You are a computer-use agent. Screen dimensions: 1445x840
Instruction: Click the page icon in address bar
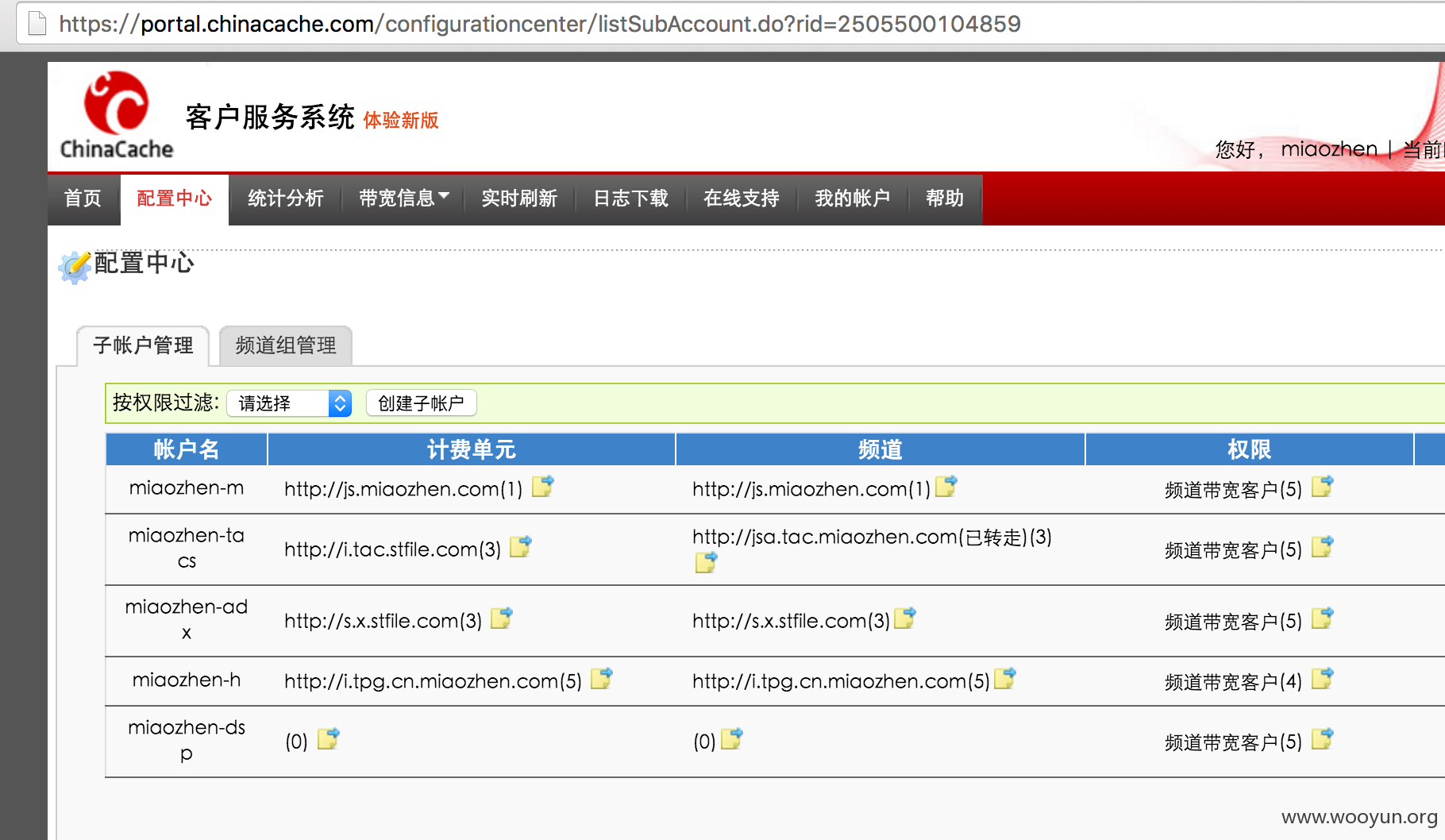37,24
